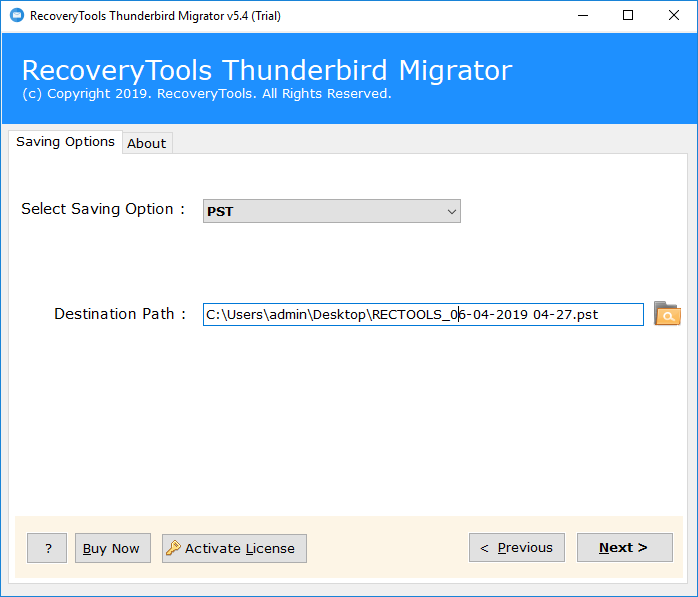Click the key icon on Activate License
Image resolution: width=698 pixels, height=597 pixels.
pos(173,548)
